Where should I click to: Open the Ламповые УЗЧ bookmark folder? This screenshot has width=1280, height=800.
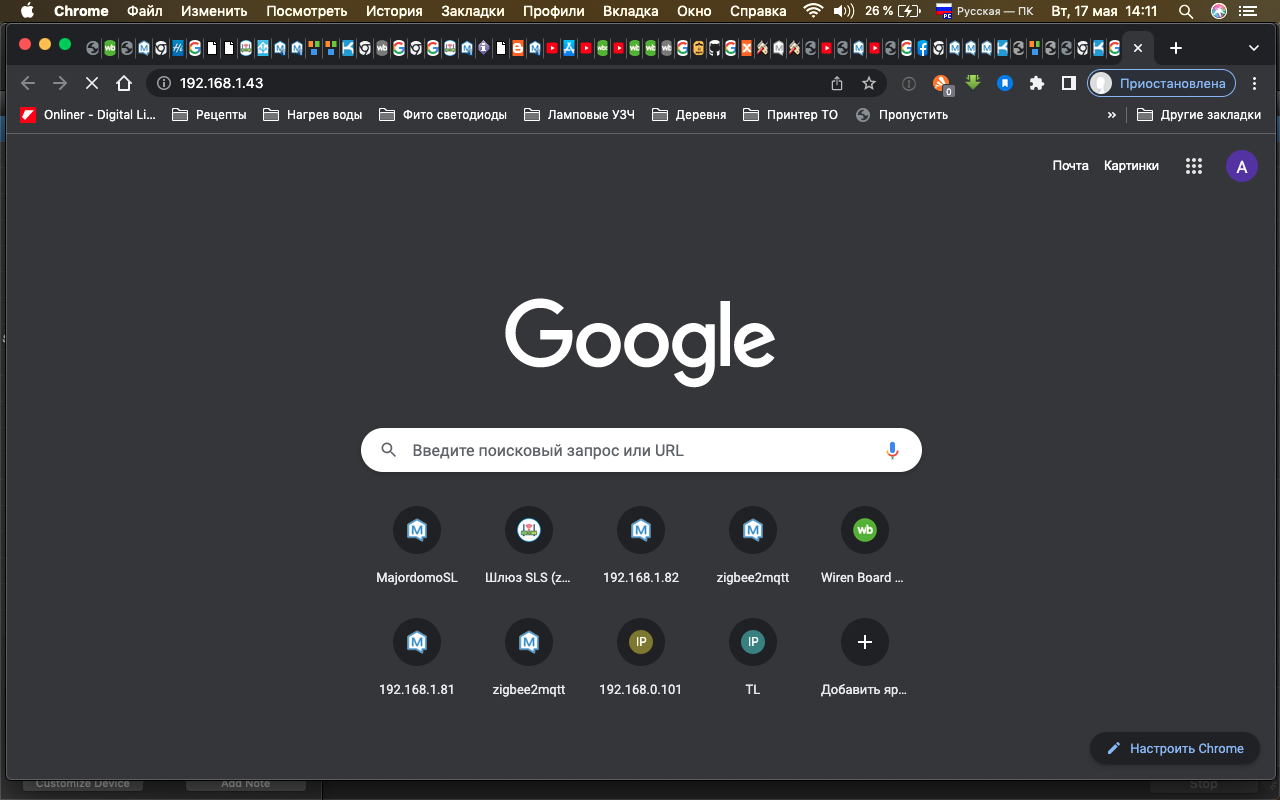[x=579, y=115]
